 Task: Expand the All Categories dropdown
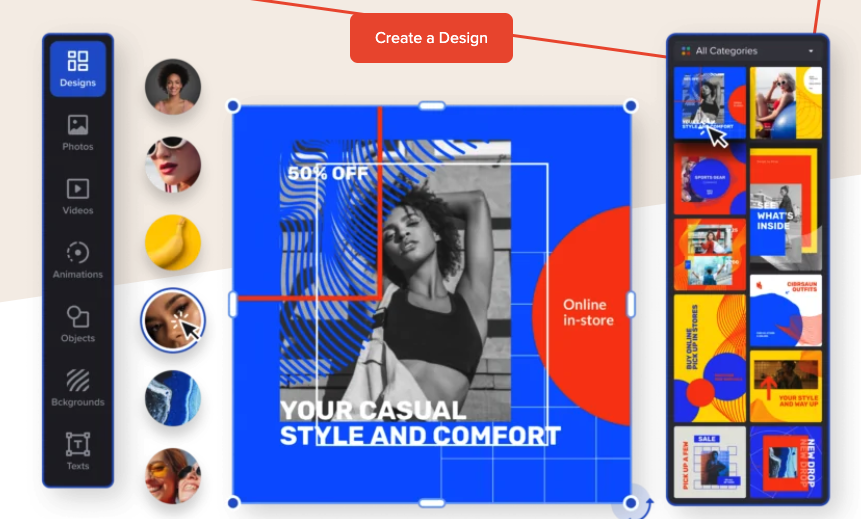(747, 51)
